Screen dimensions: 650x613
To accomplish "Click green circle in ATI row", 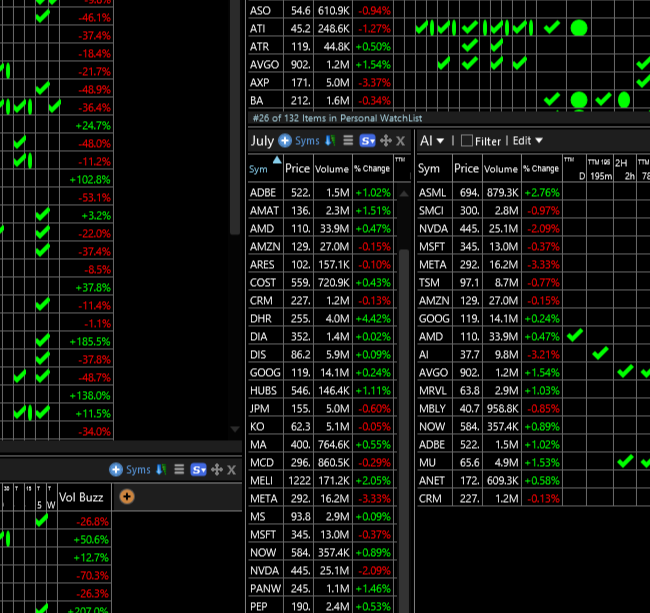I will [x=579, y=28].
